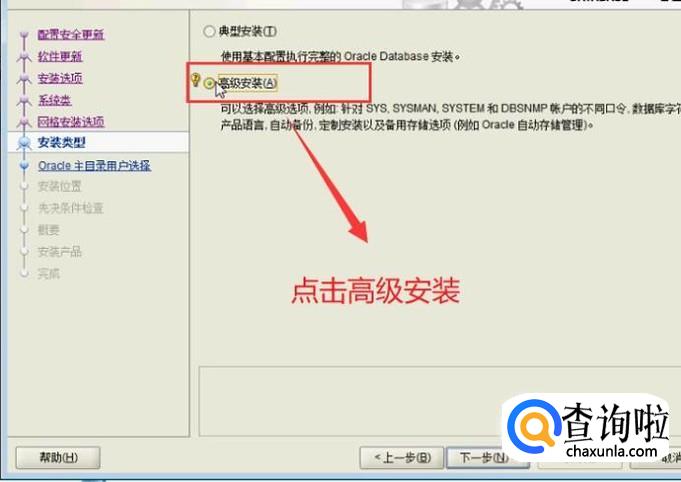Click the 安装产品 step label

(60, 251)
